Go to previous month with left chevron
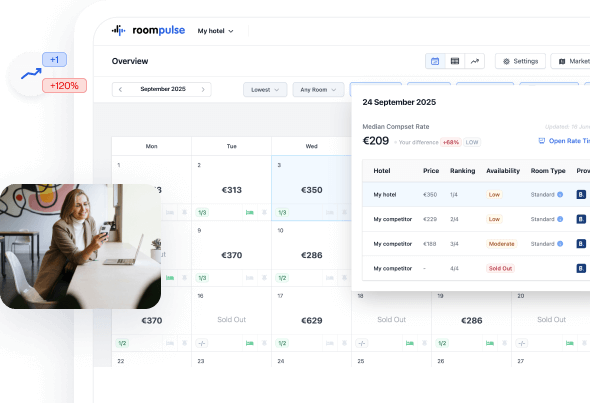 pyautogui.click(x=120, y=90)
